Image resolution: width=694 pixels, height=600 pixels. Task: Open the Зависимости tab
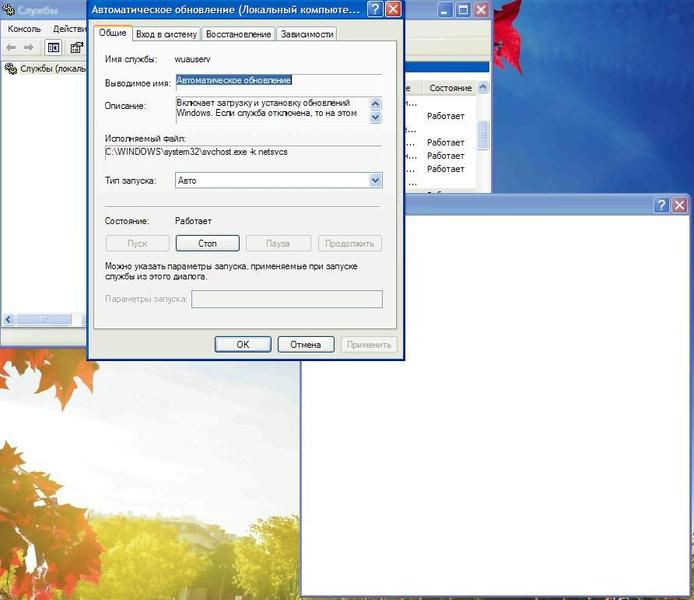(x=307, y=34)
